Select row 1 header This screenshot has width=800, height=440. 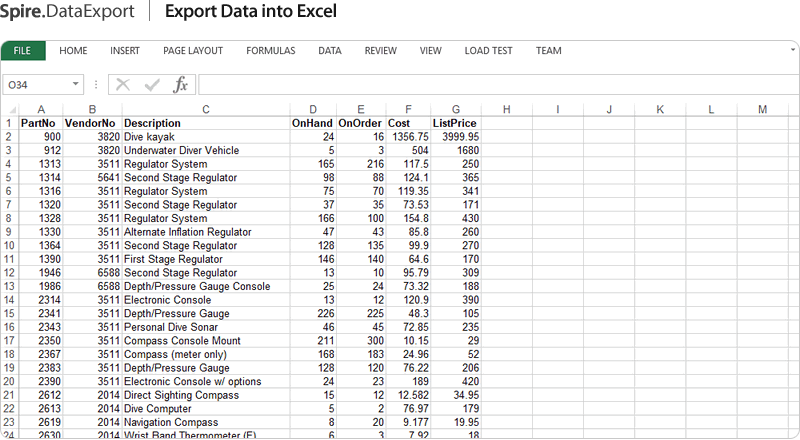coord(9,123)
